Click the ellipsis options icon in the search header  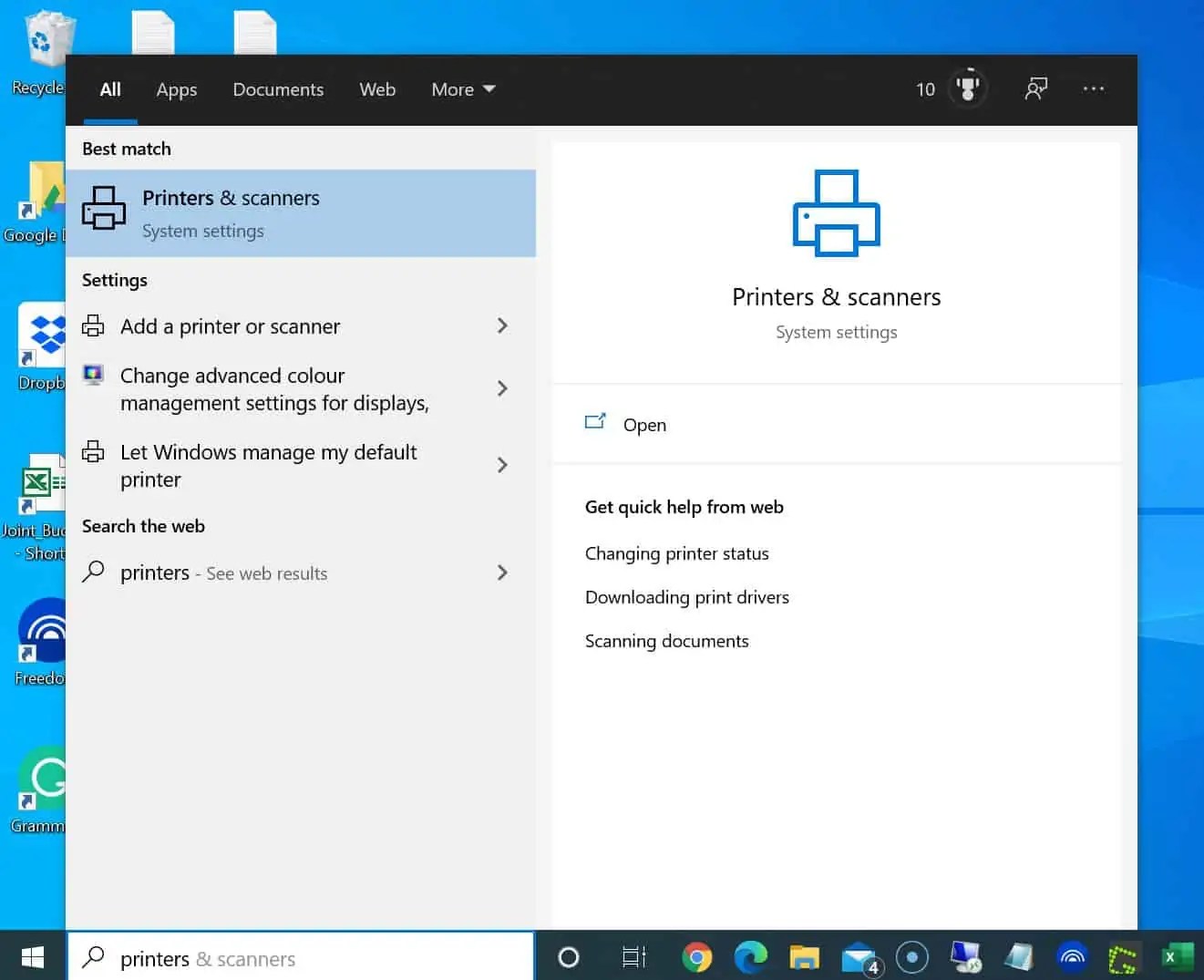tap(1093, 88)
